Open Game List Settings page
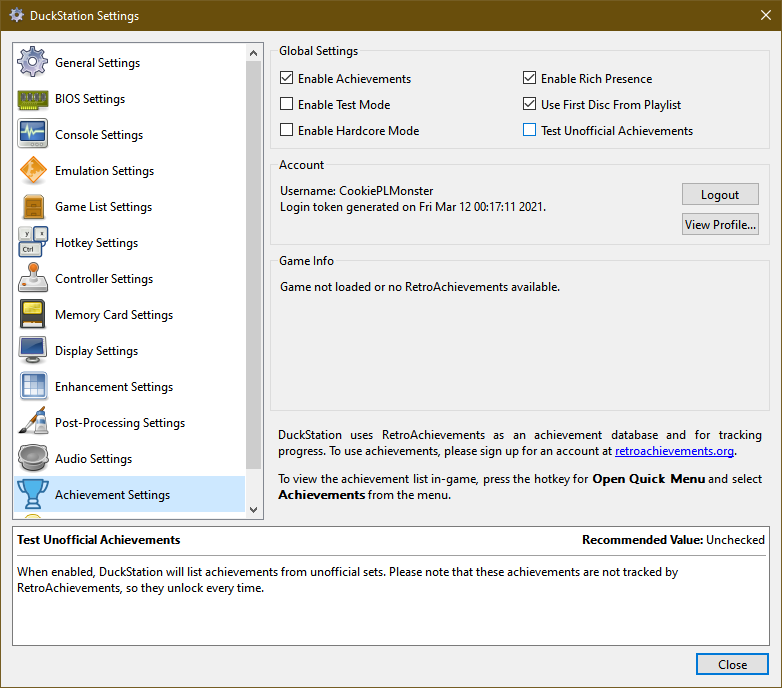782x688 pixels. point(103,206)
